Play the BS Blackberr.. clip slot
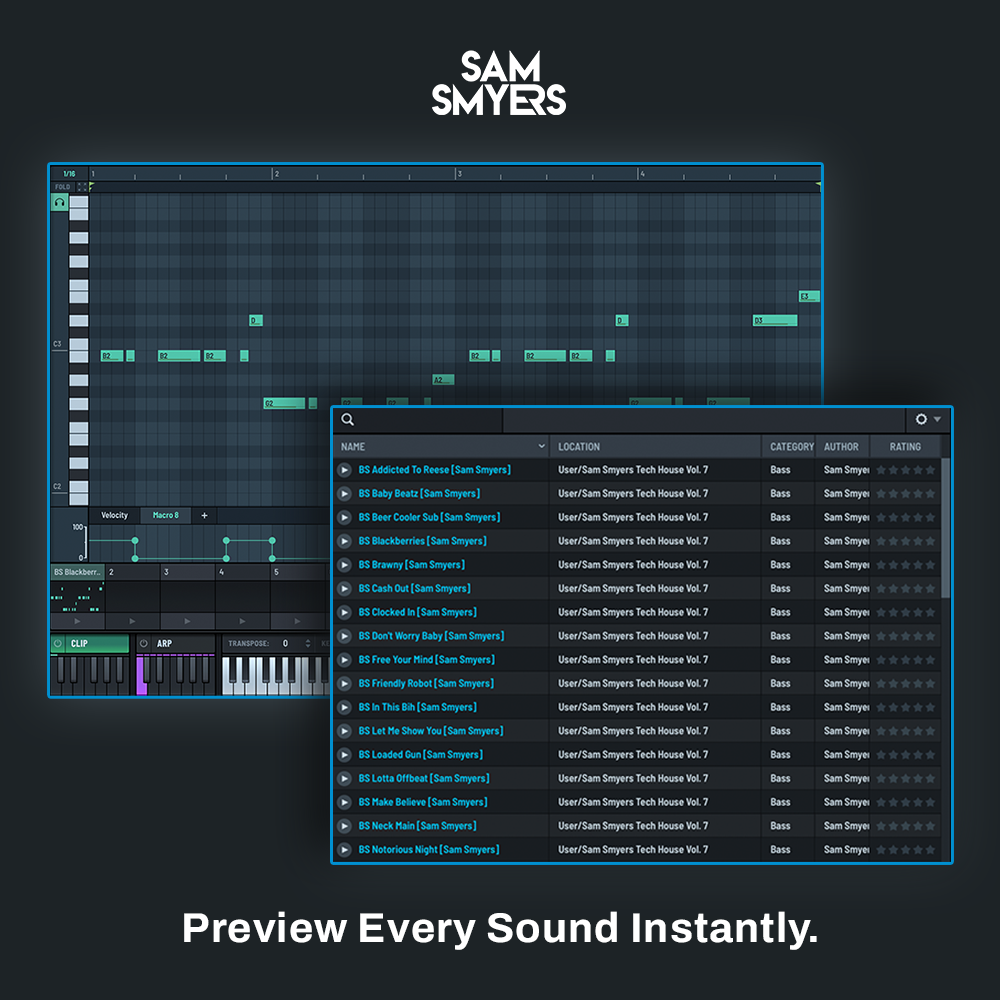 pos(77,621)
